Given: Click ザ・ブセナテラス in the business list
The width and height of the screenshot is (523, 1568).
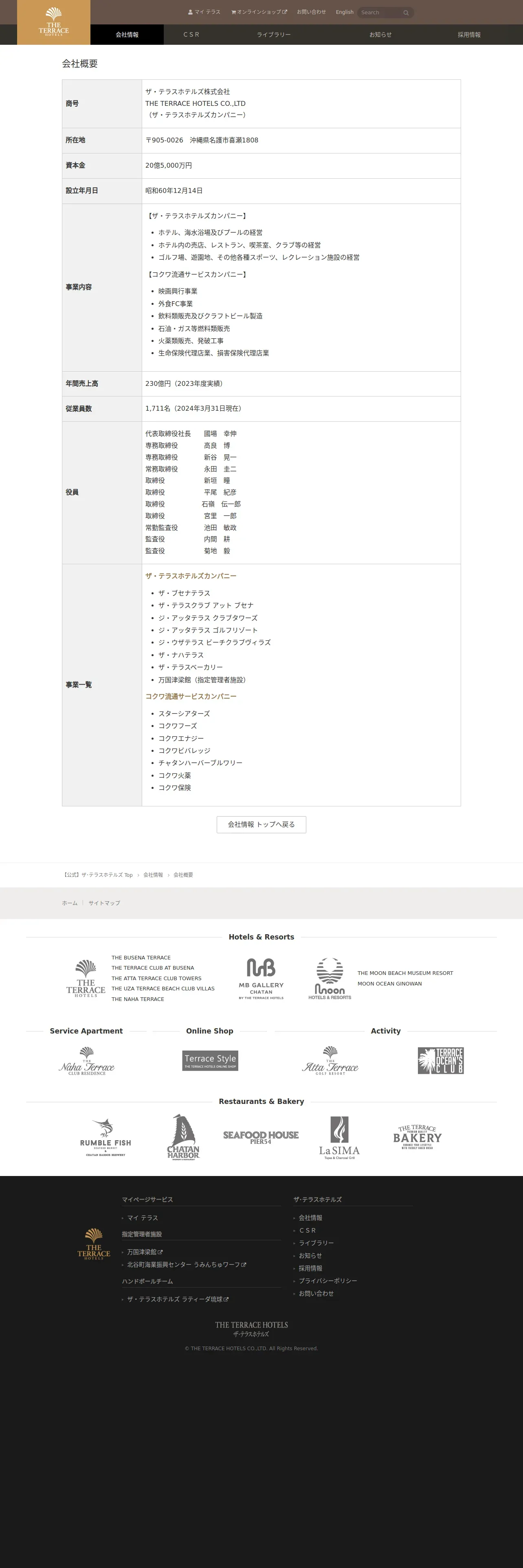Looking at the screenshot, I should click(x=184, y=593).
